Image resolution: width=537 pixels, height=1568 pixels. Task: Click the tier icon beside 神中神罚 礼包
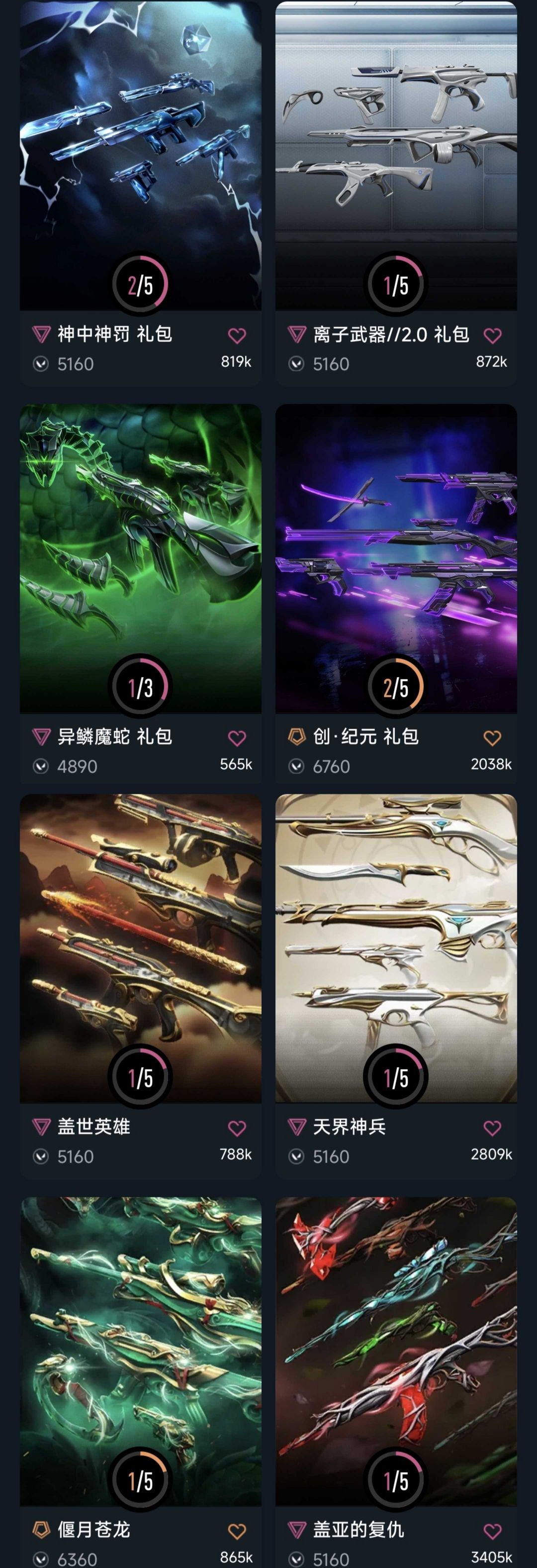(41, 334)
